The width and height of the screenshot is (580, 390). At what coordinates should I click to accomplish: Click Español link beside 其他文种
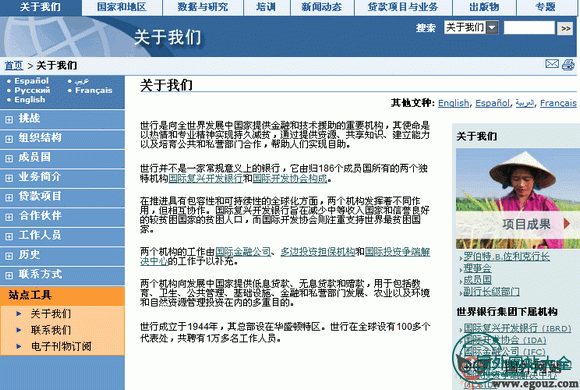(492, 103)
